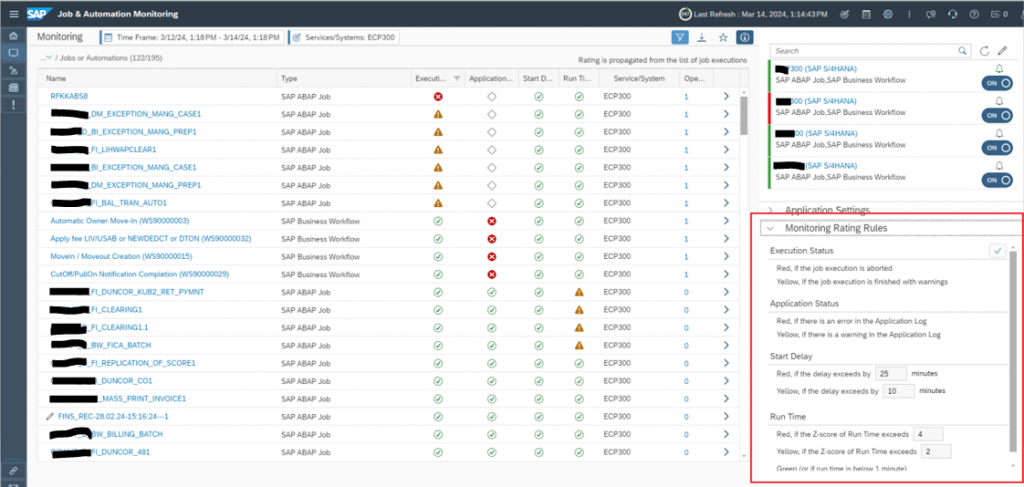1024x487 pixels.
Task: Open the Services/Systems: ECP300 filter
Action: 344,37
